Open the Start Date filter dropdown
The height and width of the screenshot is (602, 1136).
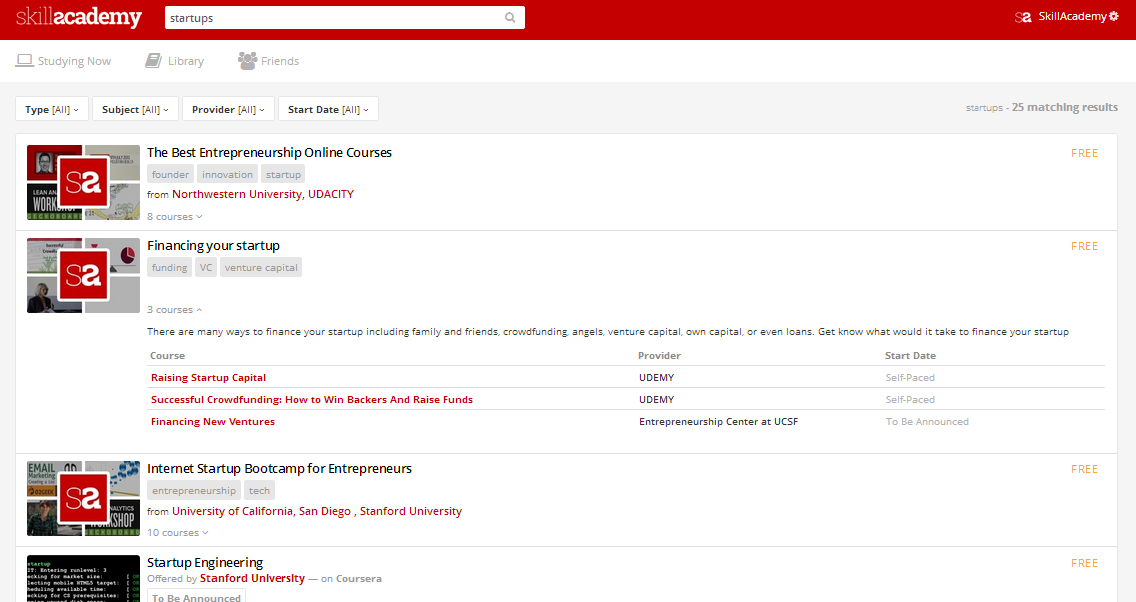(x=328, y=109)
